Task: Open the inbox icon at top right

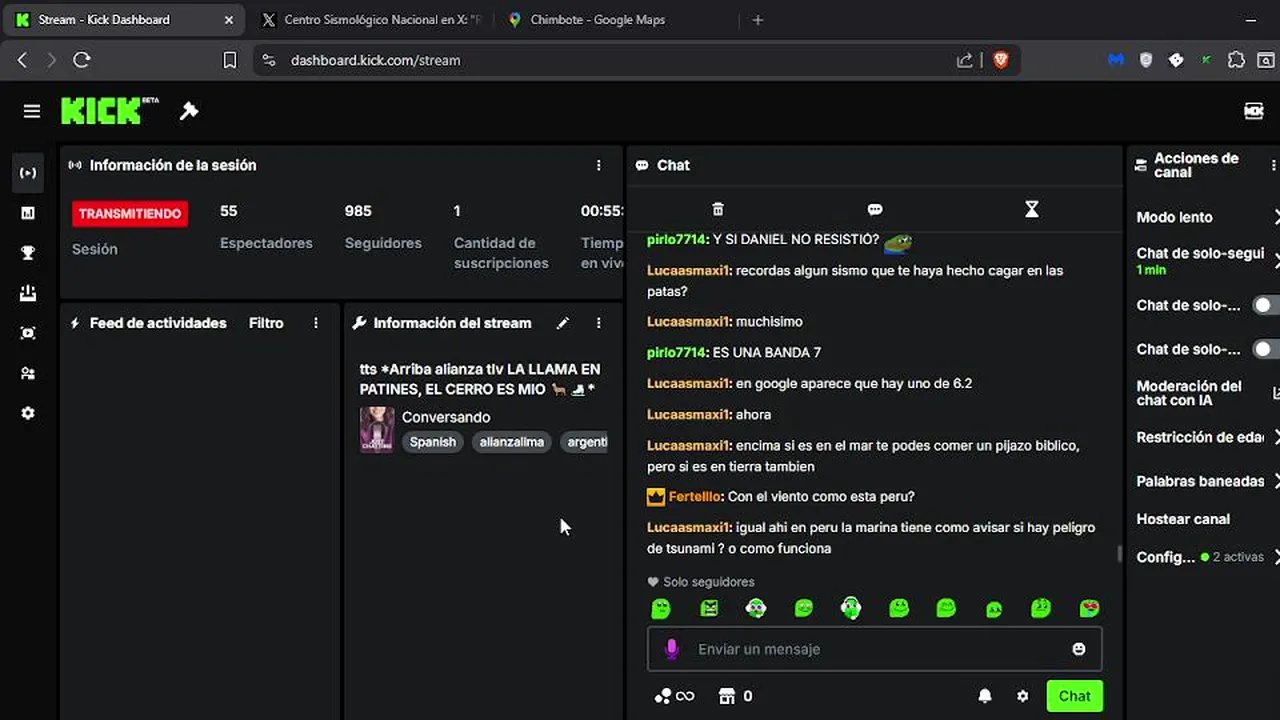Action: coord(1253,111)
